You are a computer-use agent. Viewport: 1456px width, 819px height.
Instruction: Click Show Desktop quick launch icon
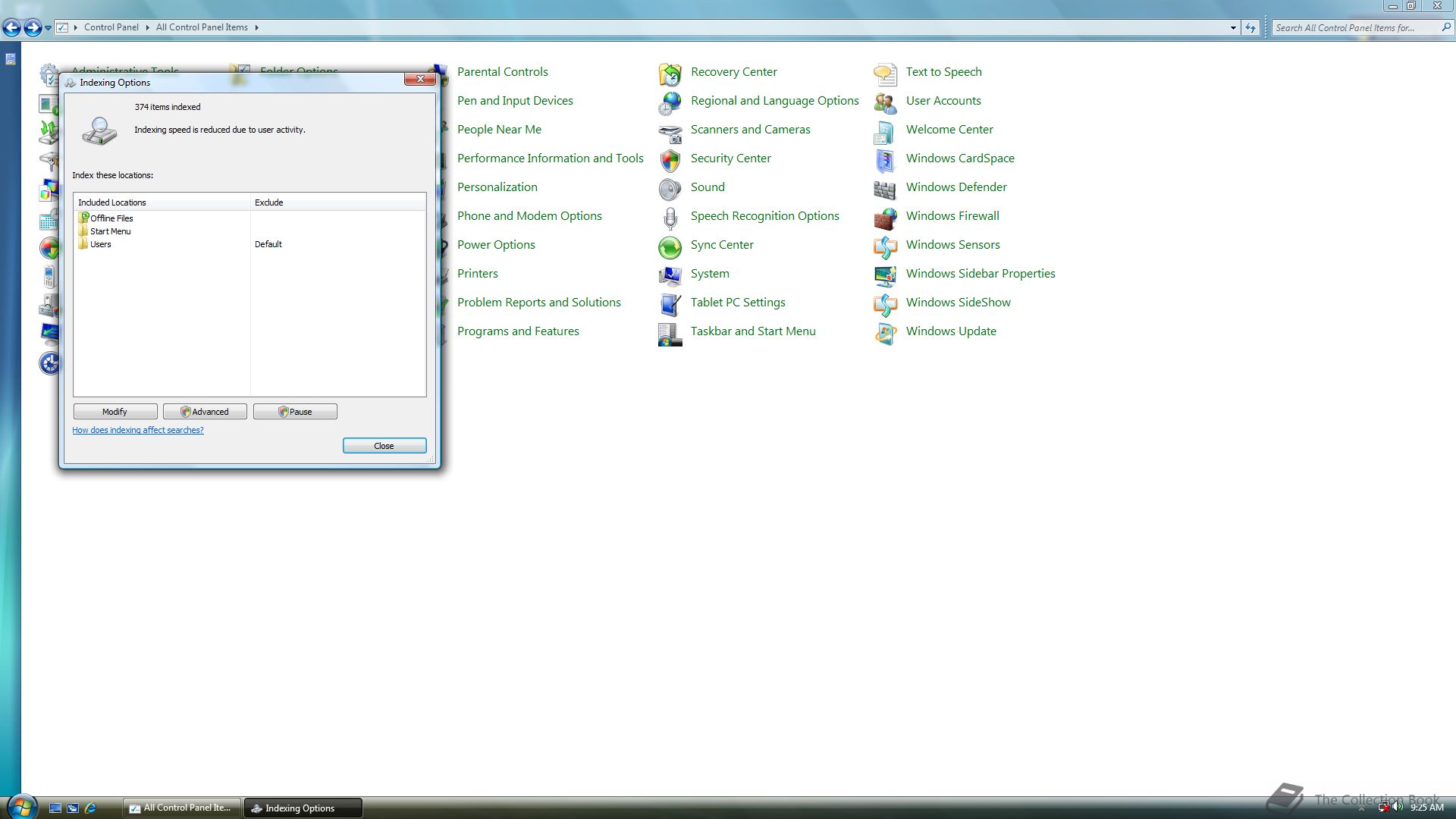(55, 808)
